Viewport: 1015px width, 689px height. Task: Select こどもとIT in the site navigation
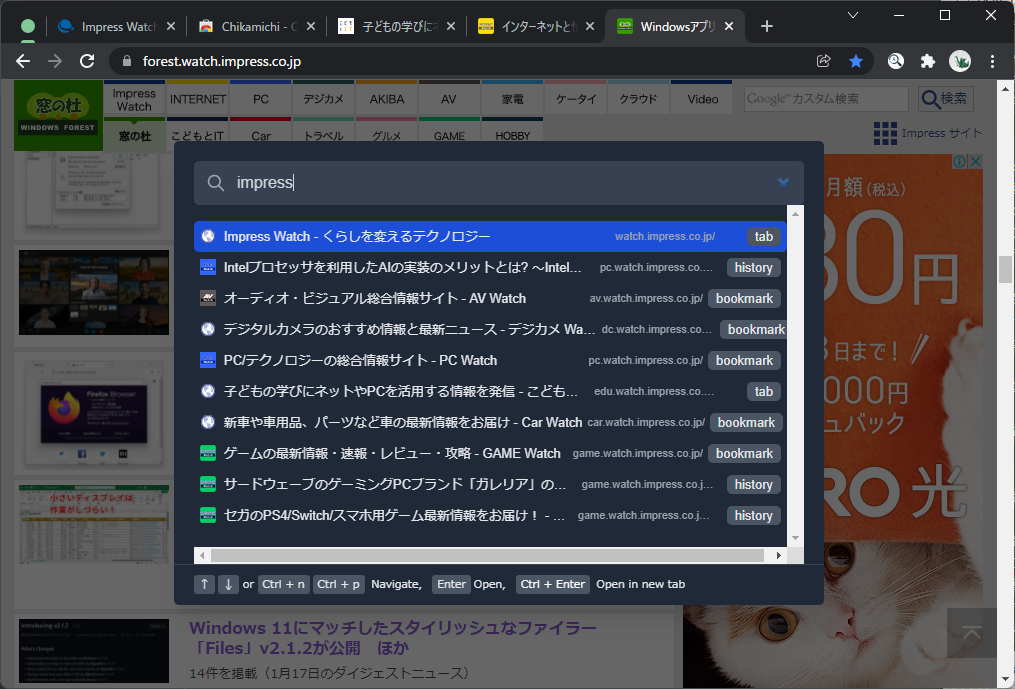tap(197, 133)
